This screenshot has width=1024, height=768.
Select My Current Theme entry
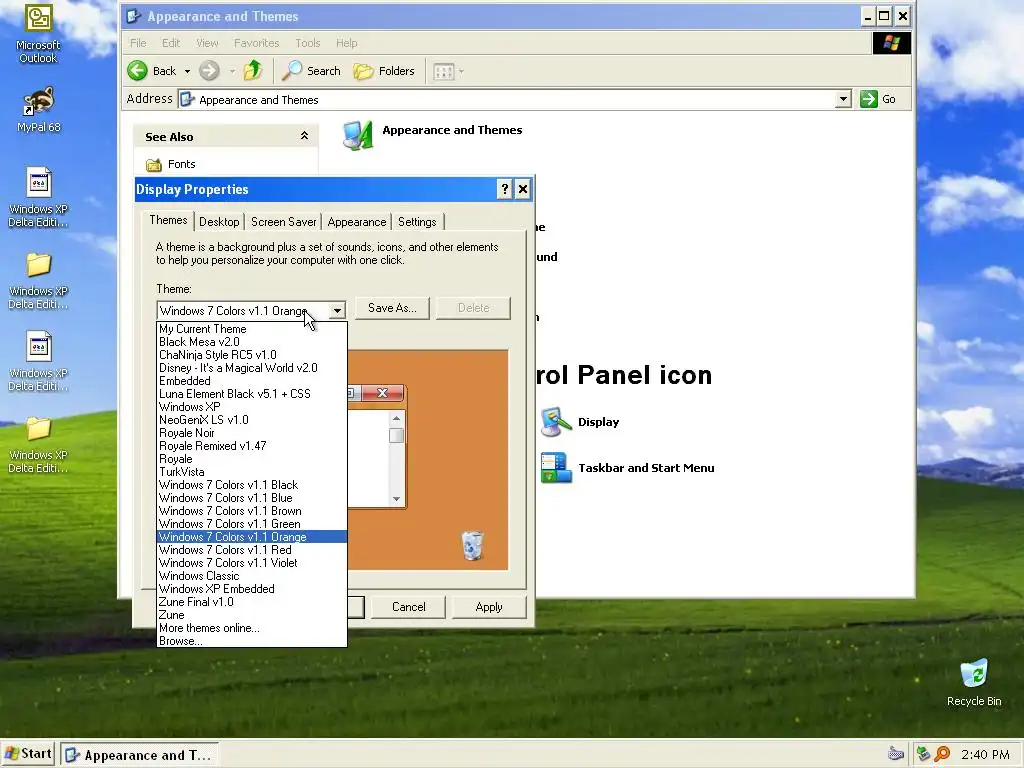[252, 329]
